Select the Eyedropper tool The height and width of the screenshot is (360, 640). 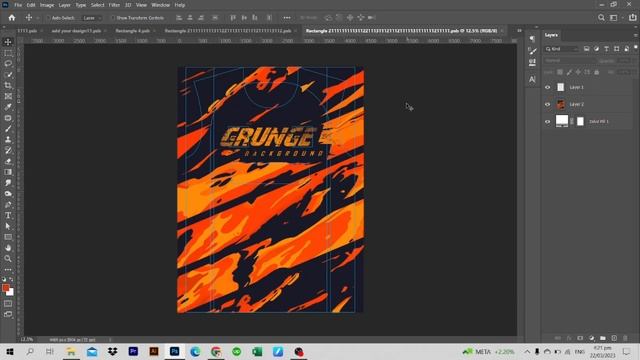[8, 107]
